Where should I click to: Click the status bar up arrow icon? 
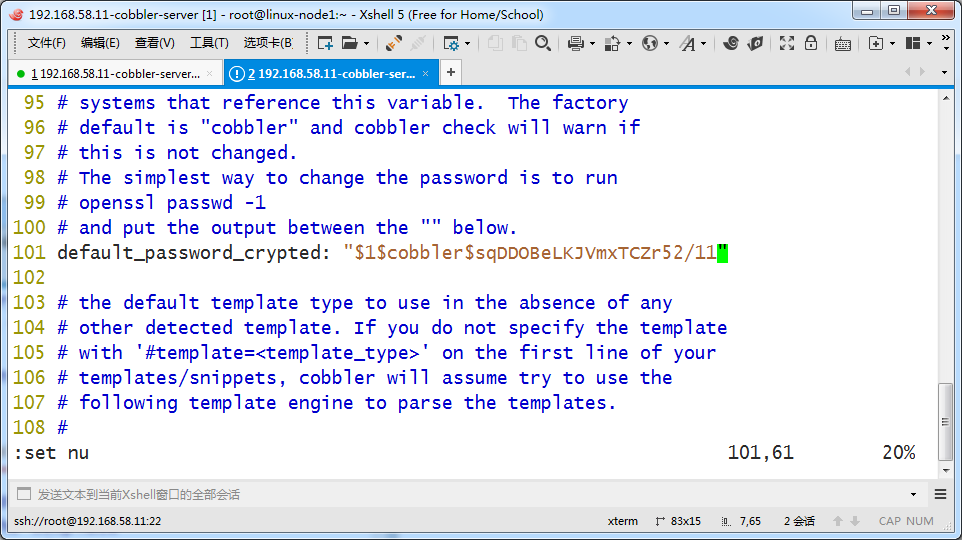(838, 521)
